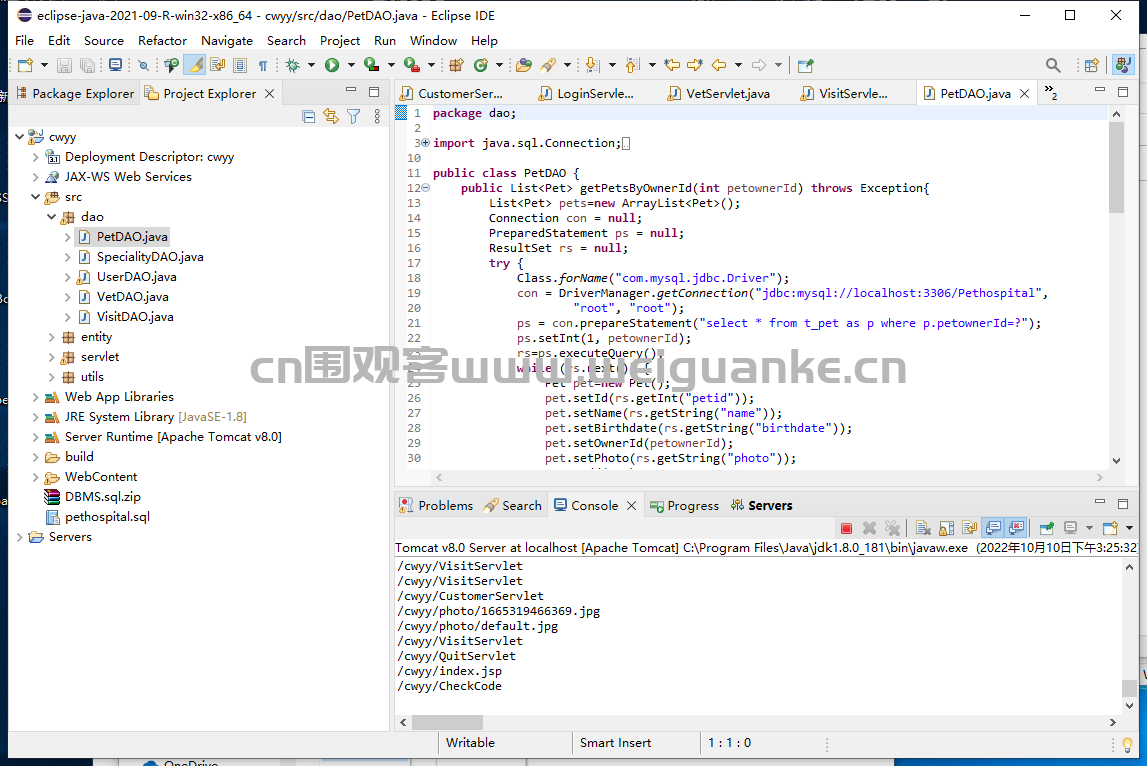1147x766 pixels.
Task: Expand the WebContent folder
Action: pos(35,477)
